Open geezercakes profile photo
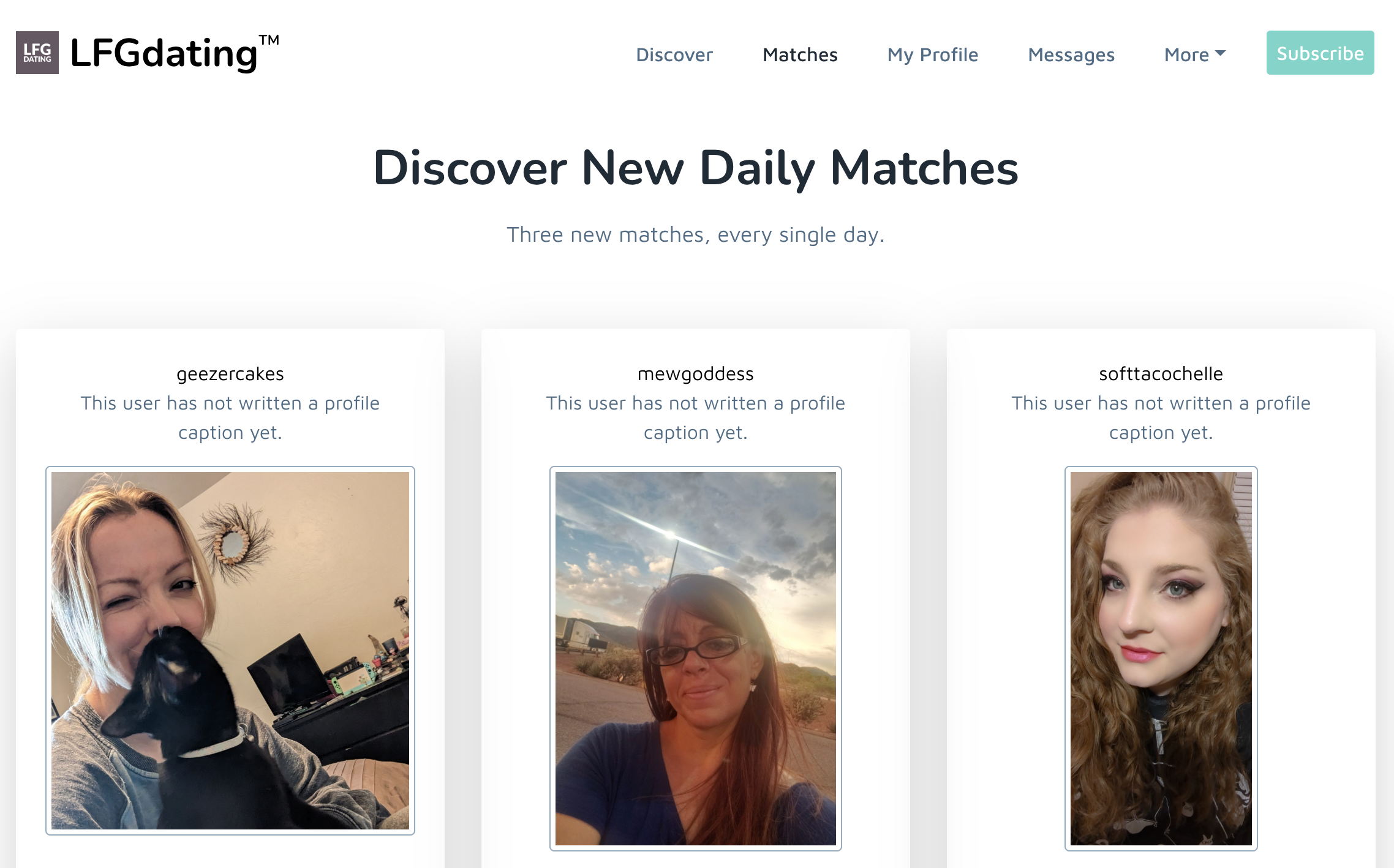Viewport: 1394px width, 868px height. pyautogui.click(x=230, y=651)
